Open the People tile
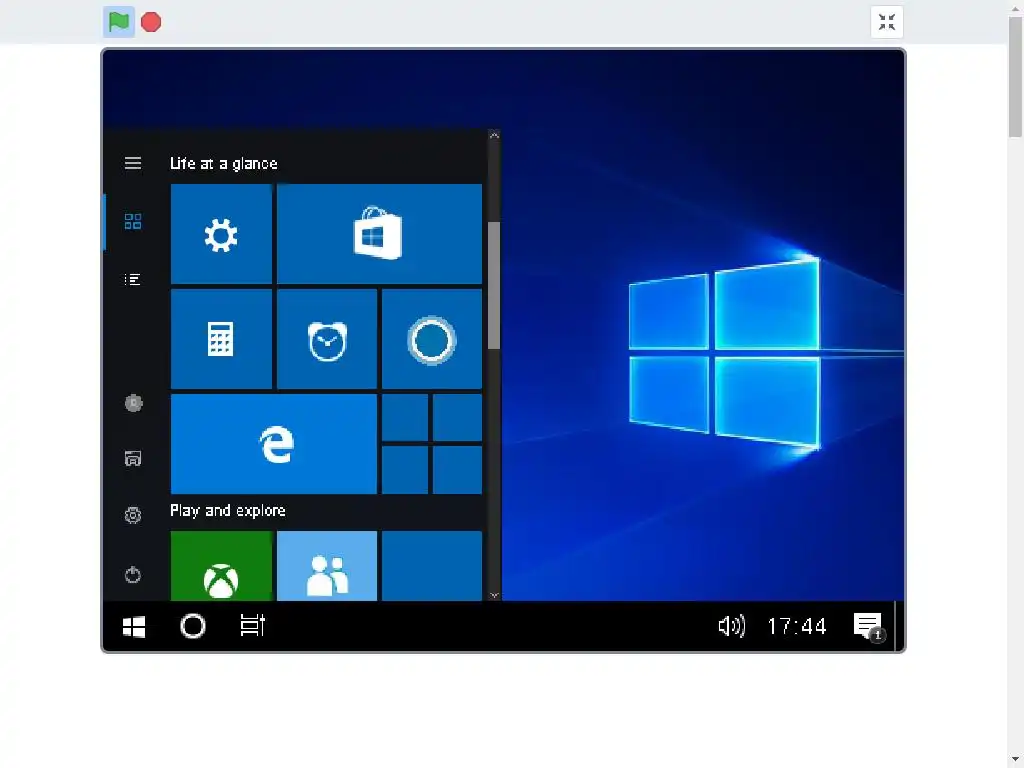 [x=327, y=566]
